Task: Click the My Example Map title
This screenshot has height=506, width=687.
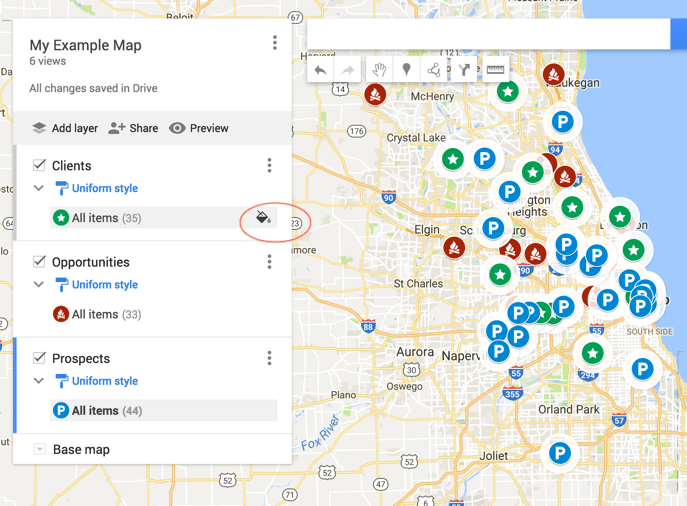Action: pos(85,45)
